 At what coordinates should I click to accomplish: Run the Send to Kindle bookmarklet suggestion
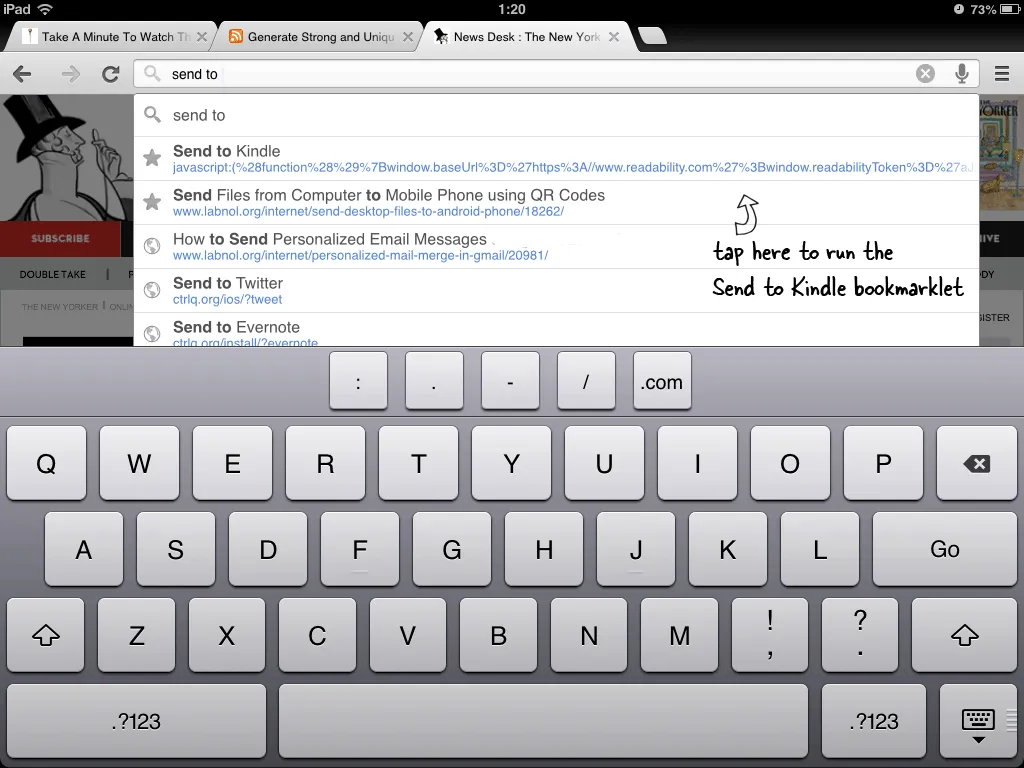pyautogui.click(x=400, y=157)
